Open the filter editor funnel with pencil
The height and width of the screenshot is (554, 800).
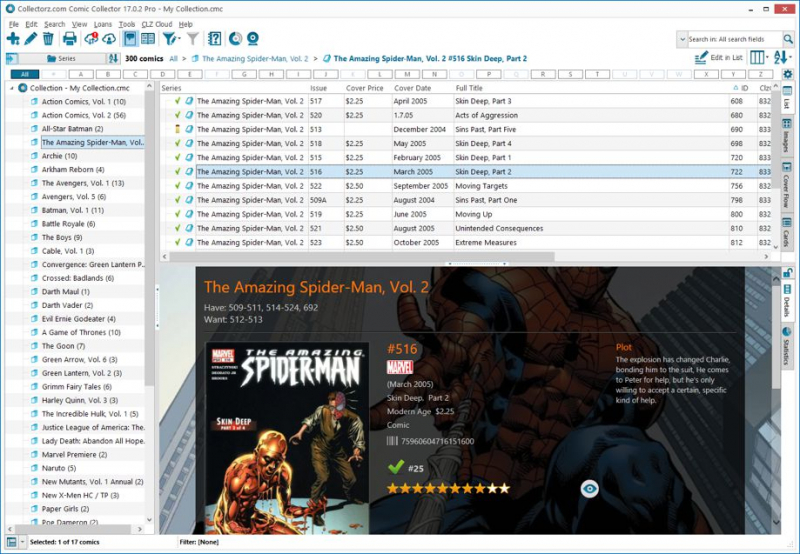[x=170, y=39]
